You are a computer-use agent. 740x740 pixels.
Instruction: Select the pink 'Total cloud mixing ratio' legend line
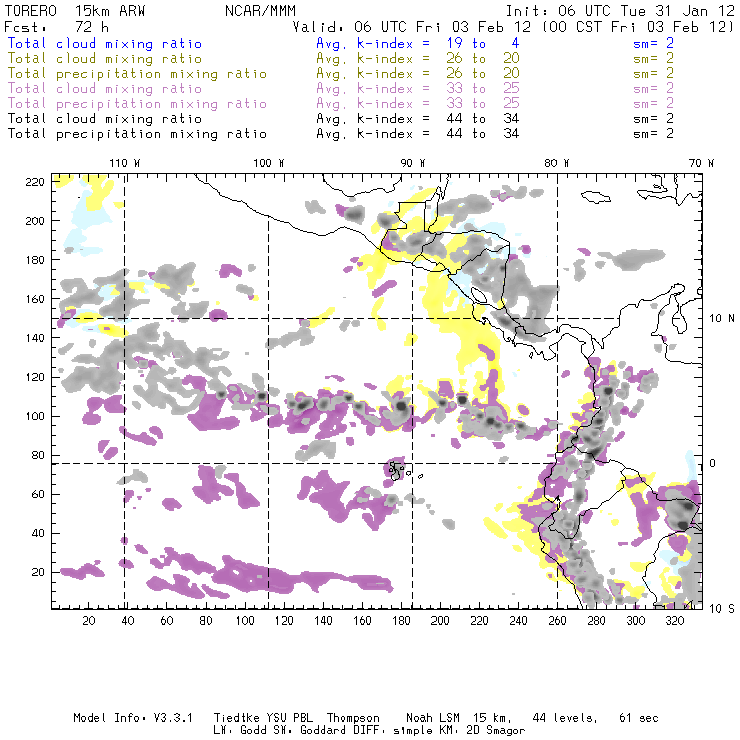[105, 89]
